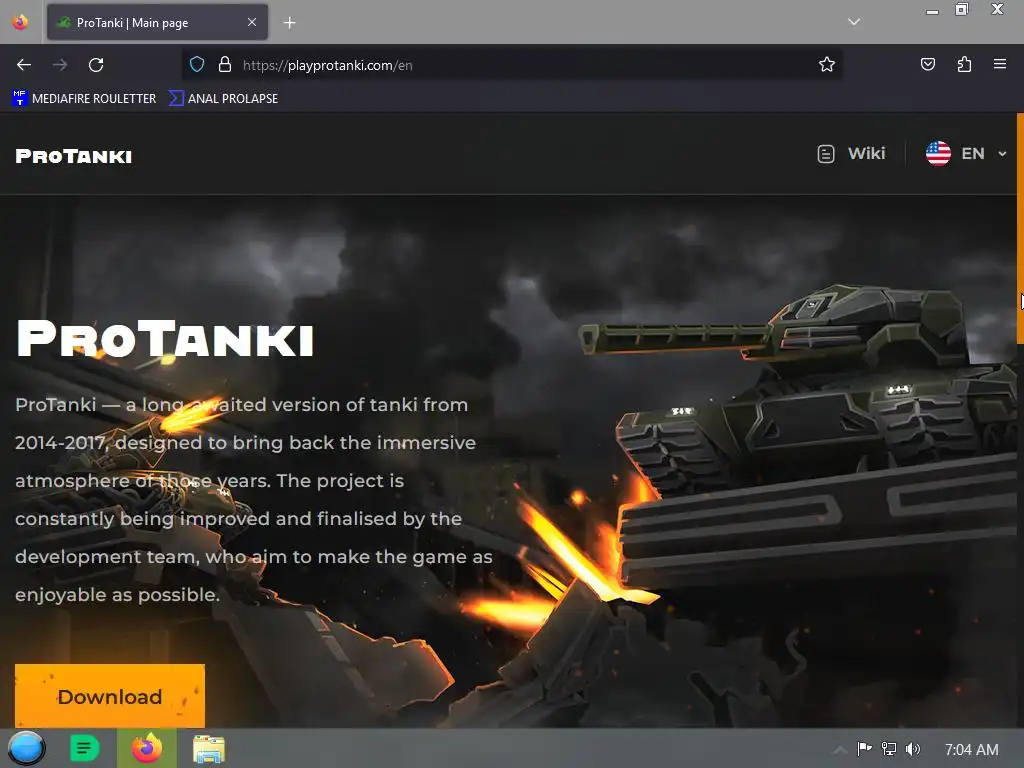
Task: Restore down the Firefox window
Action: [962, 9]
